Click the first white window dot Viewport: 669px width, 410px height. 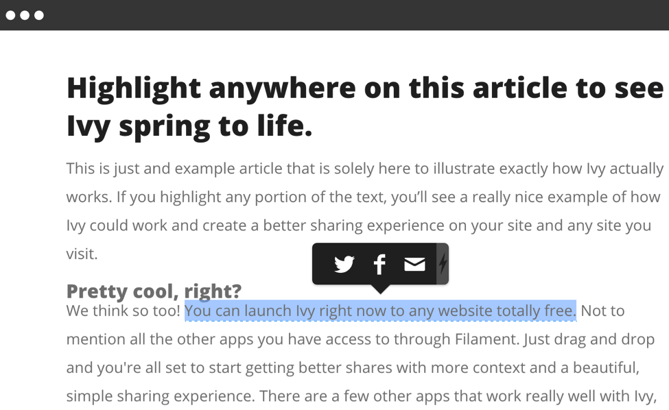11,15
